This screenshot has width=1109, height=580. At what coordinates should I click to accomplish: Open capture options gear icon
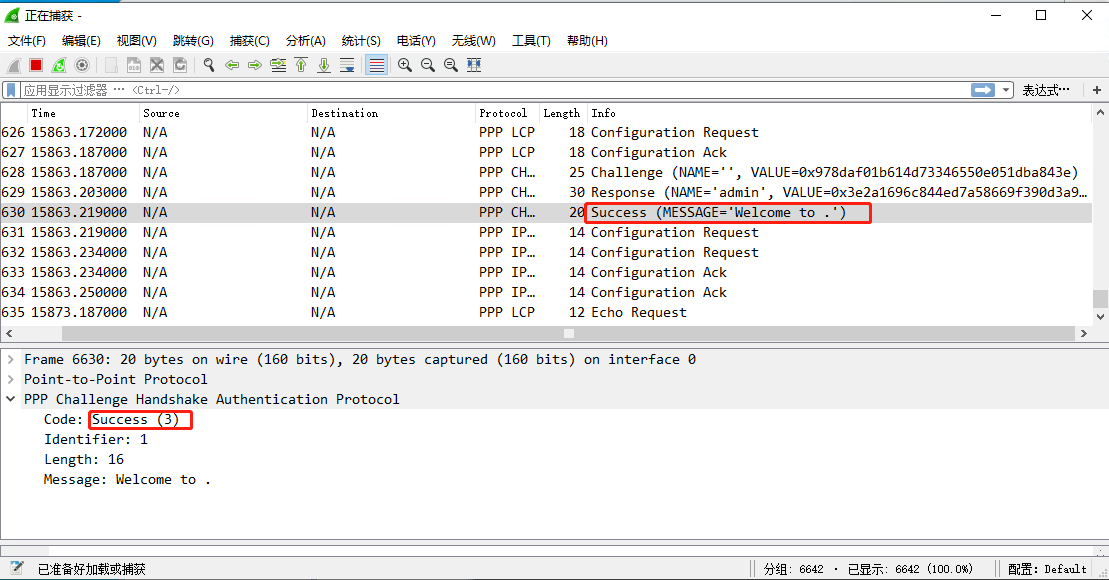coord(82,65)
